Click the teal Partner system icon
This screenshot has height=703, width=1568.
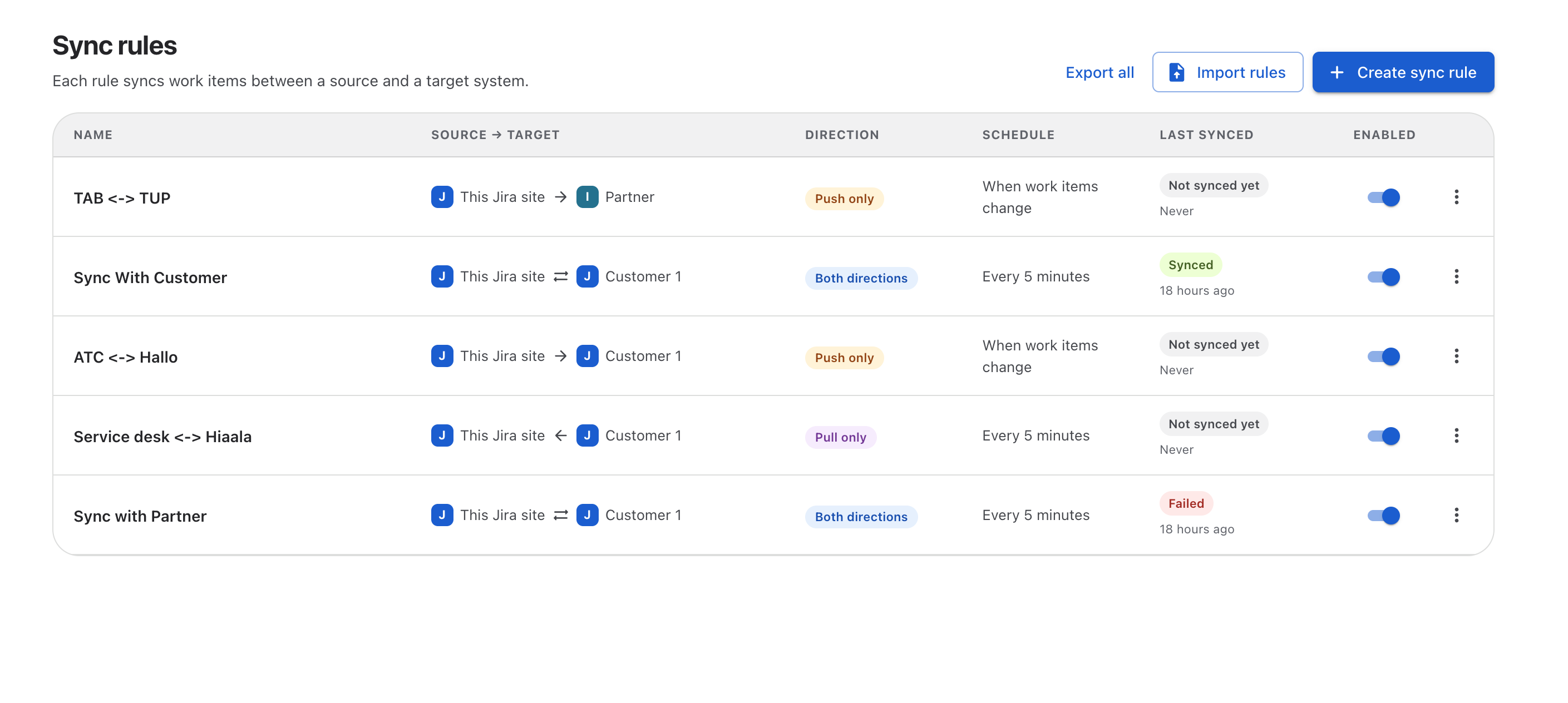point(587,196)
